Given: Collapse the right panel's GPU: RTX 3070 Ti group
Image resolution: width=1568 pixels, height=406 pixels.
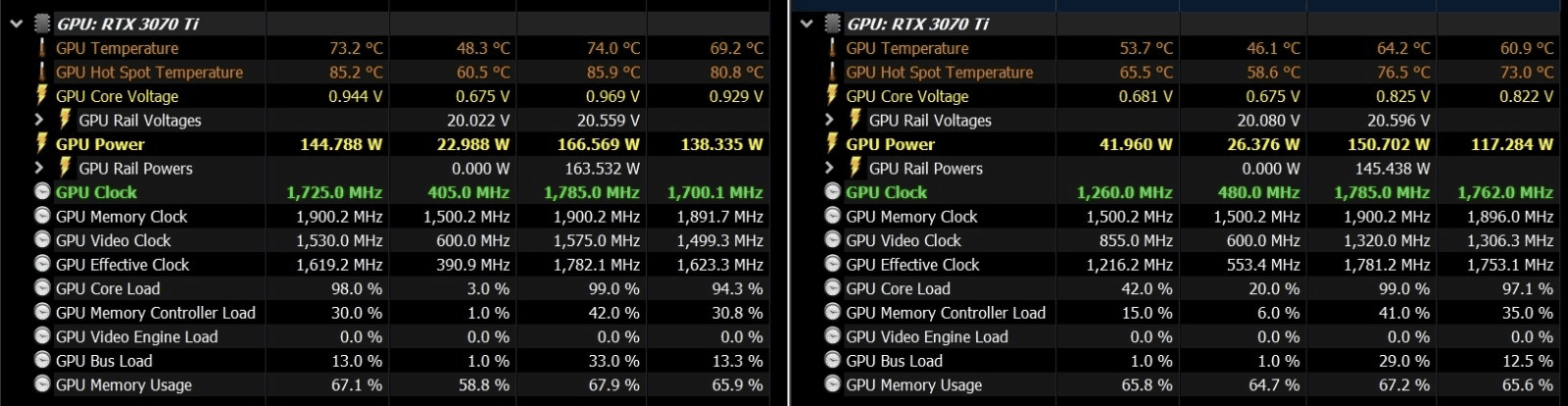Looking at the screenshot, I should (x=807, y=25).
